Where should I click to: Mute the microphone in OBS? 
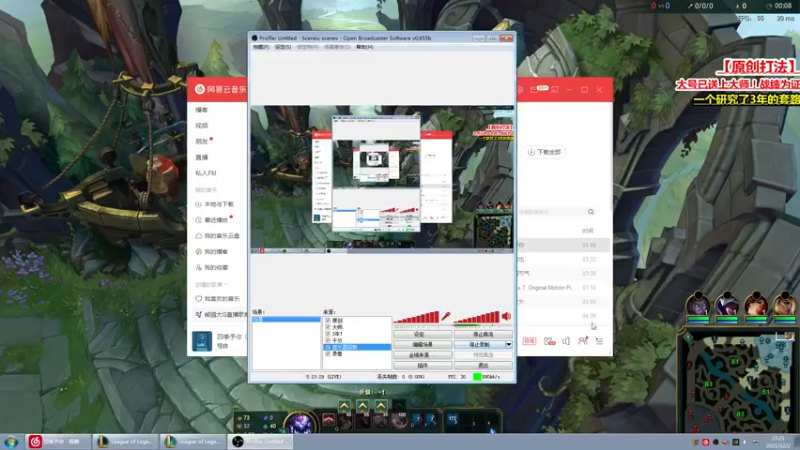(446, 316)
